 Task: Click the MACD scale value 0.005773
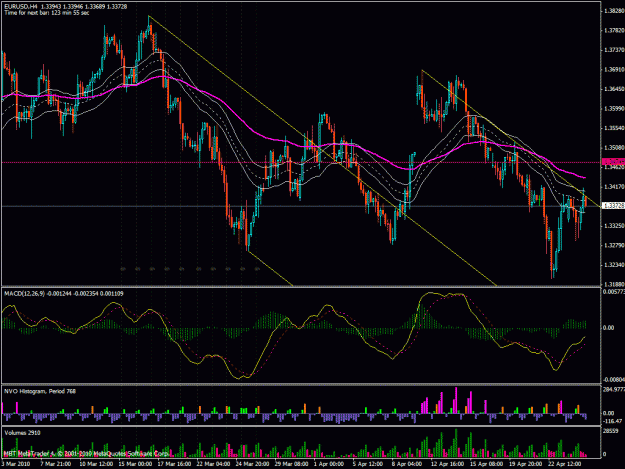[614, 292]
